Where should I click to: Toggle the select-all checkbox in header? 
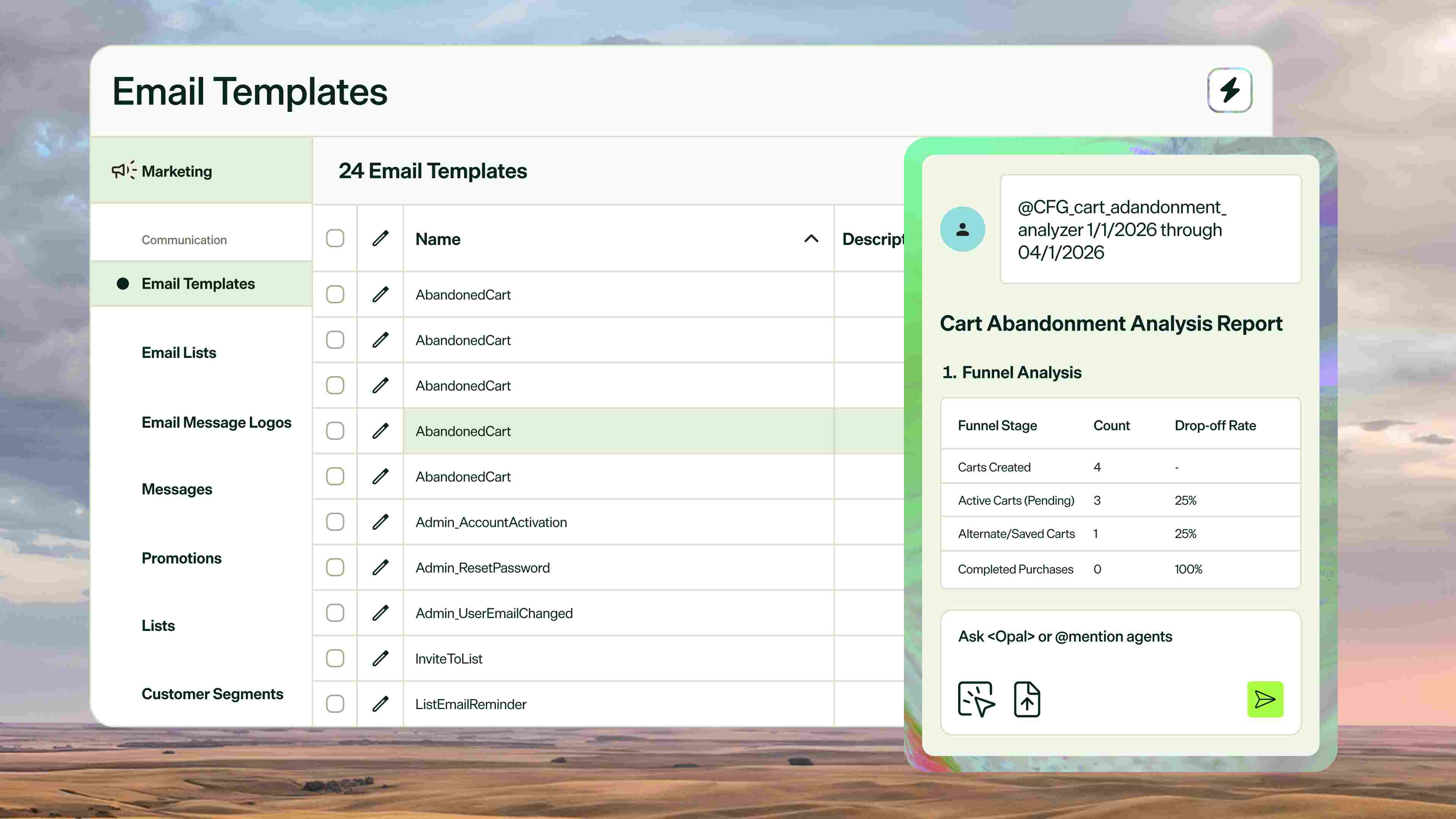[x=335, y=238]
